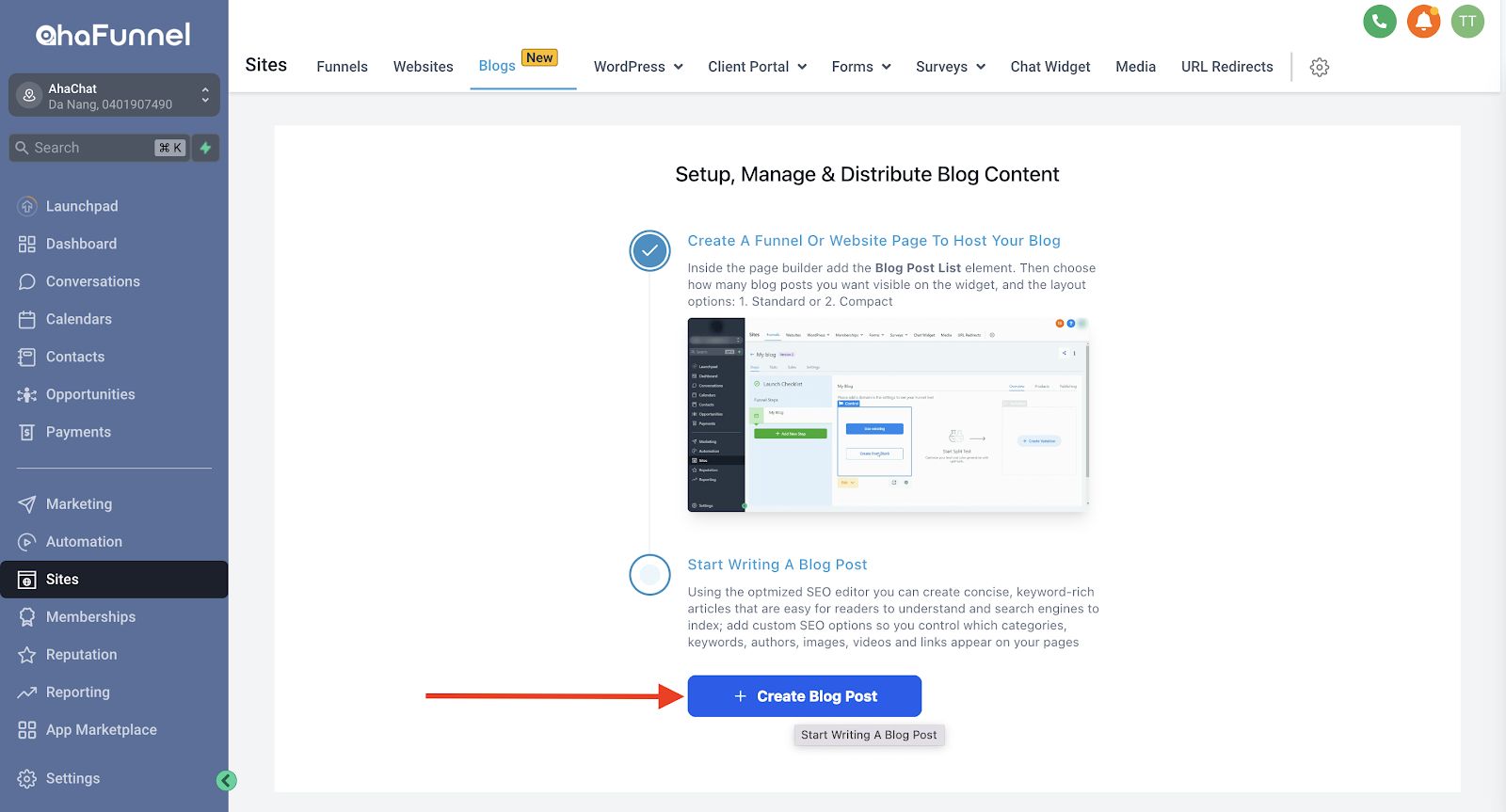Click the lightning bolt quick actions icon

[x=205, y=148]
